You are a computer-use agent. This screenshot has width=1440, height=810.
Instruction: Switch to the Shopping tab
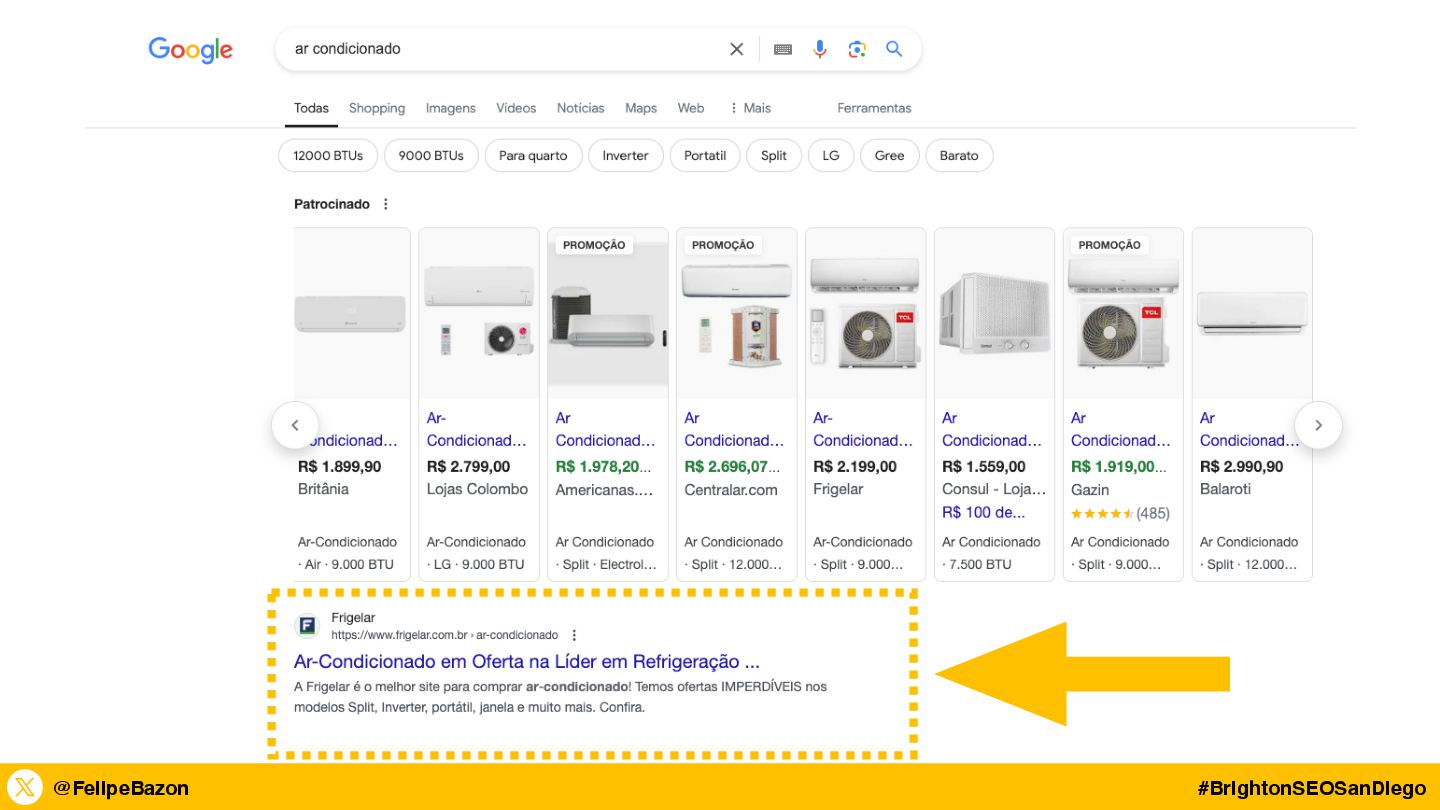(x=377, y=108)
